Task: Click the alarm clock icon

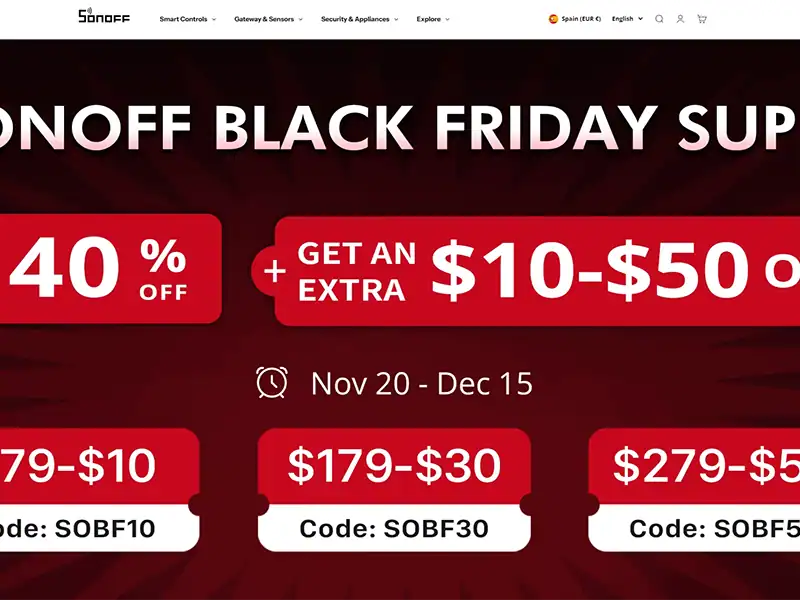Action: pos(272,382)
